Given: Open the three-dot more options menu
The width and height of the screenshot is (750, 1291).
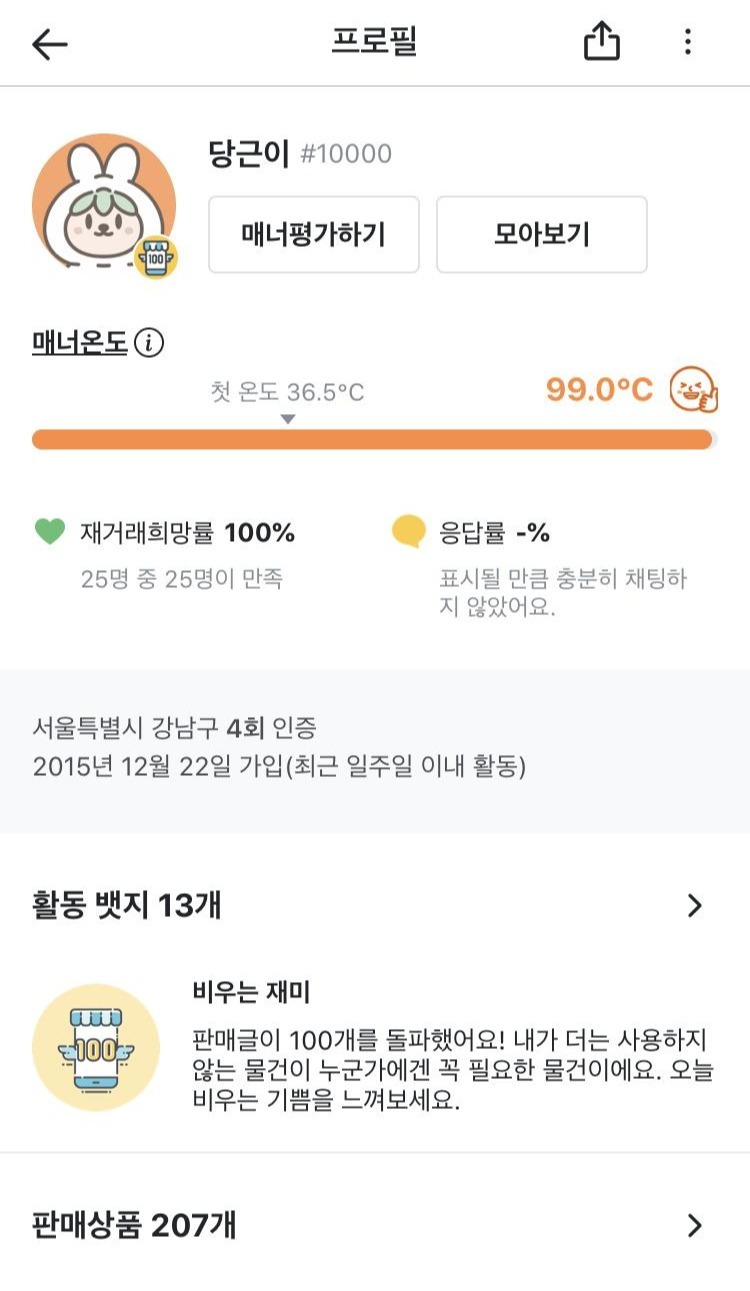Looking at the screenshot, I should click(687, 42).
